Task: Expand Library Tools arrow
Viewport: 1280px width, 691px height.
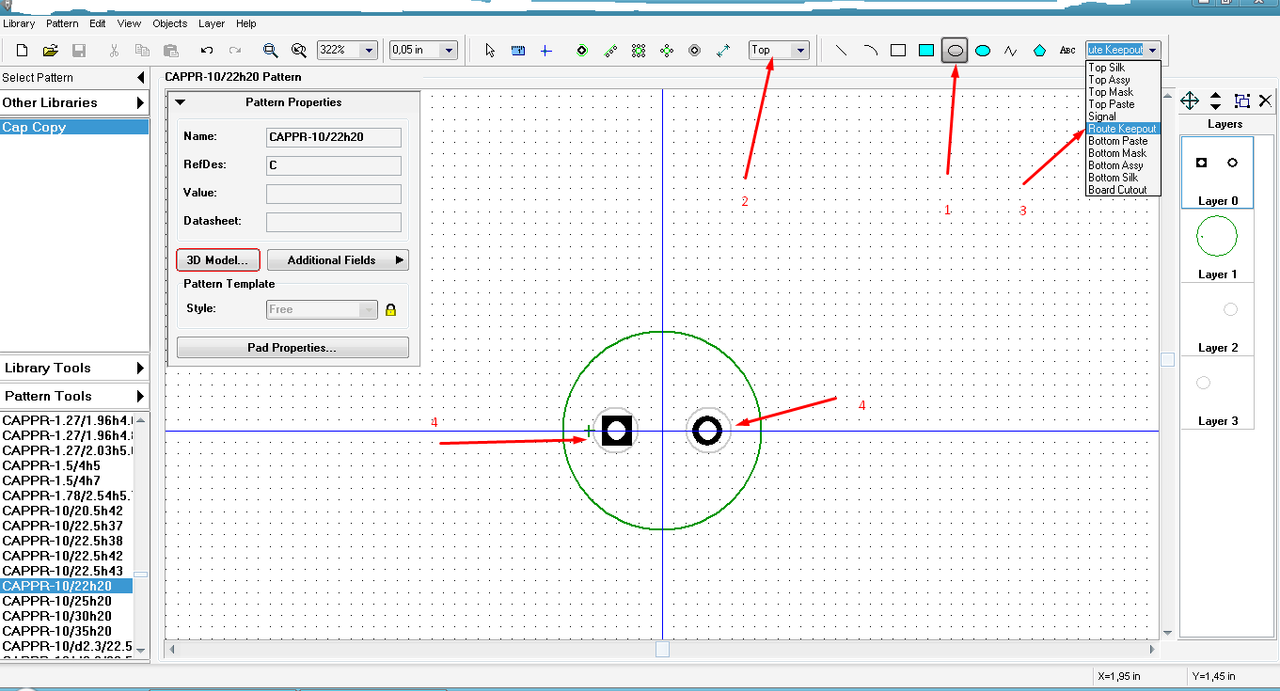Action: pos(141,368)
